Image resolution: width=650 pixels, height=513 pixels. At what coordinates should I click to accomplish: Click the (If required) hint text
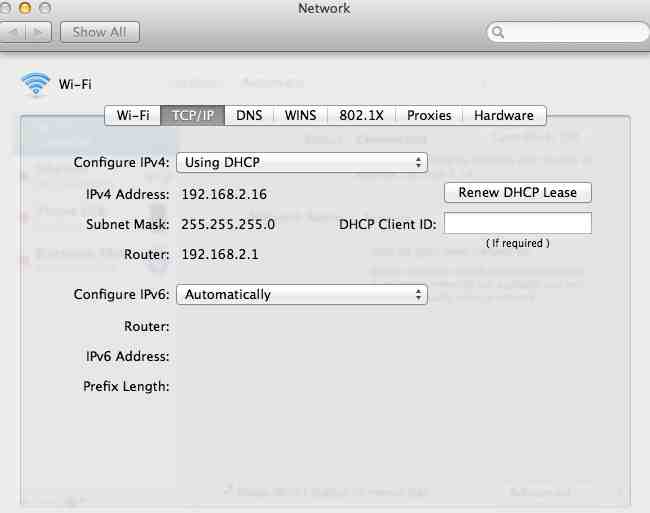pos(518,243)
